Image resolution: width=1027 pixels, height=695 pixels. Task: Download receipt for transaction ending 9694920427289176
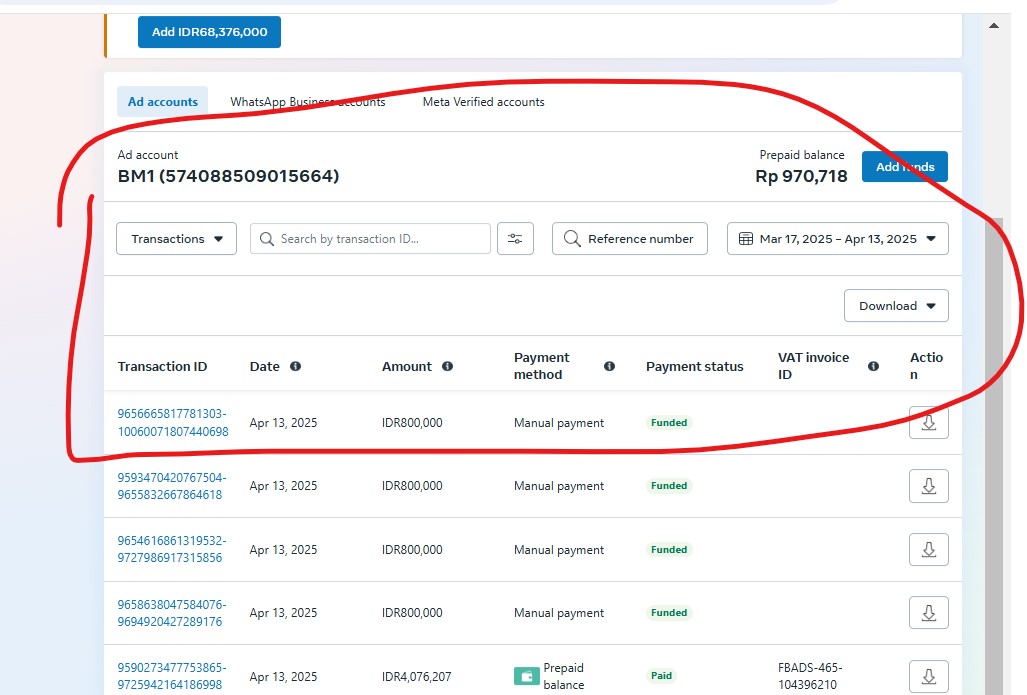click(x=928, y=613)
